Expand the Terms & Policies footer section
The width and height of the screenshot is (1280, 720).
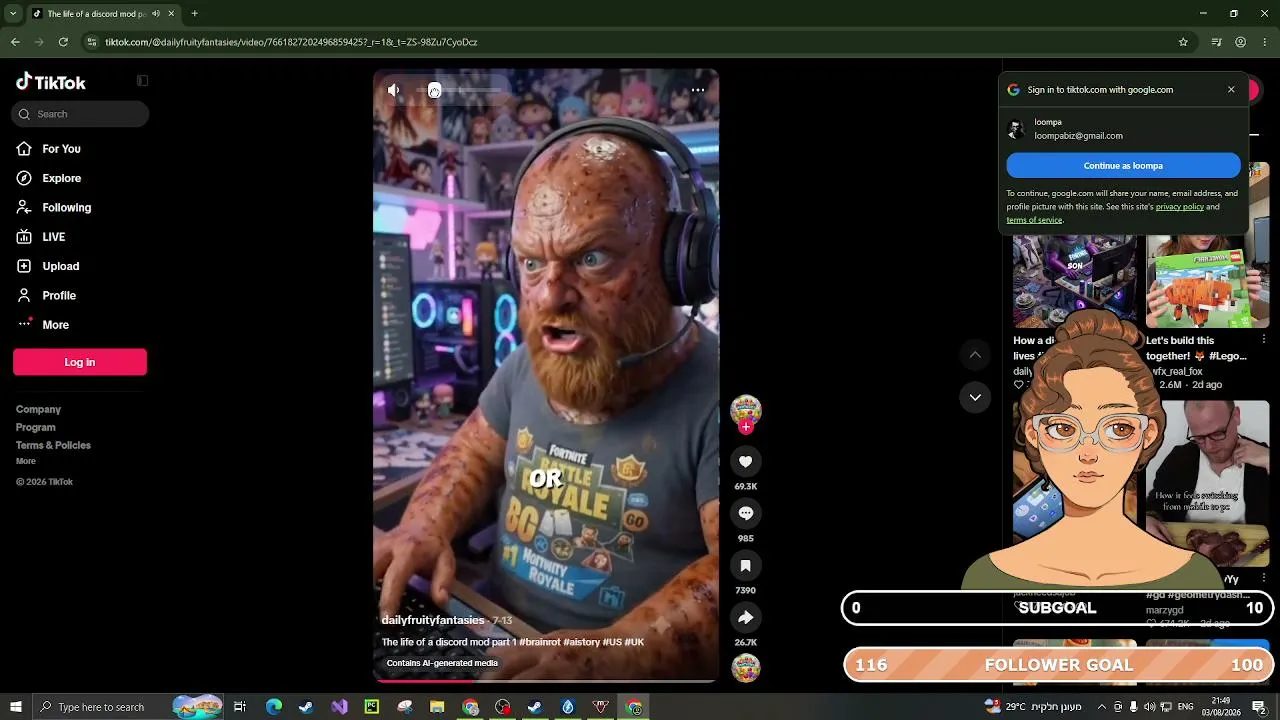[x=53, y=446]
